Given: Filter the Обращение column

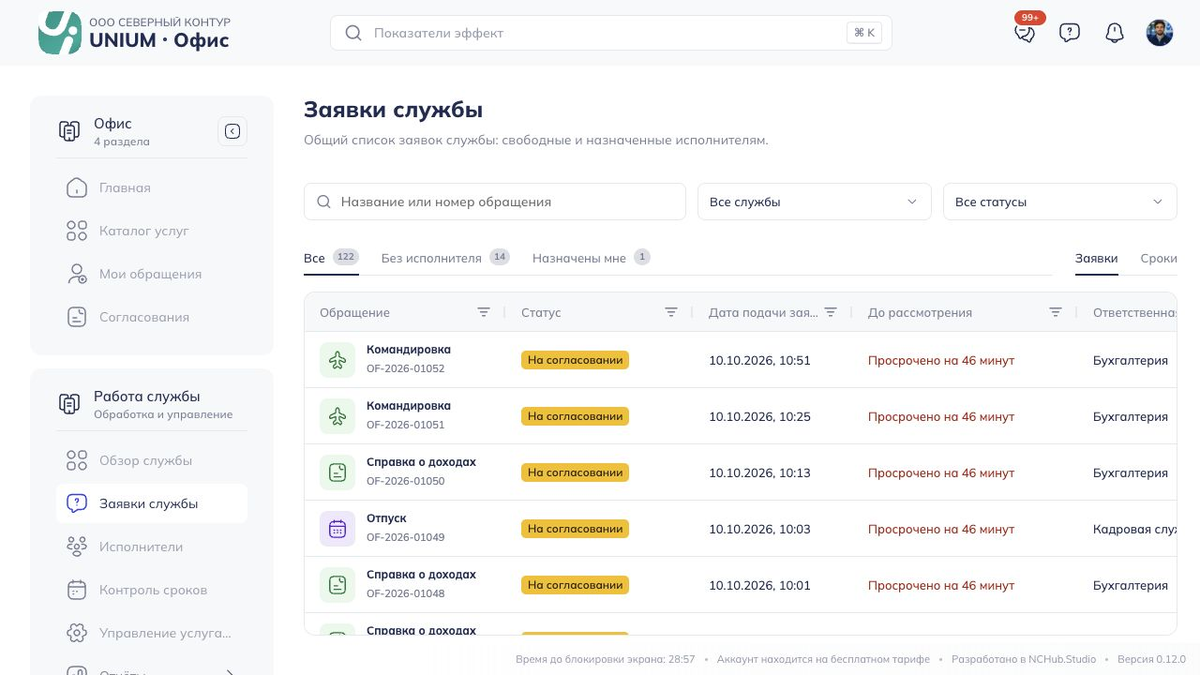Looking at the screenshot, I should tap(484, 312).
